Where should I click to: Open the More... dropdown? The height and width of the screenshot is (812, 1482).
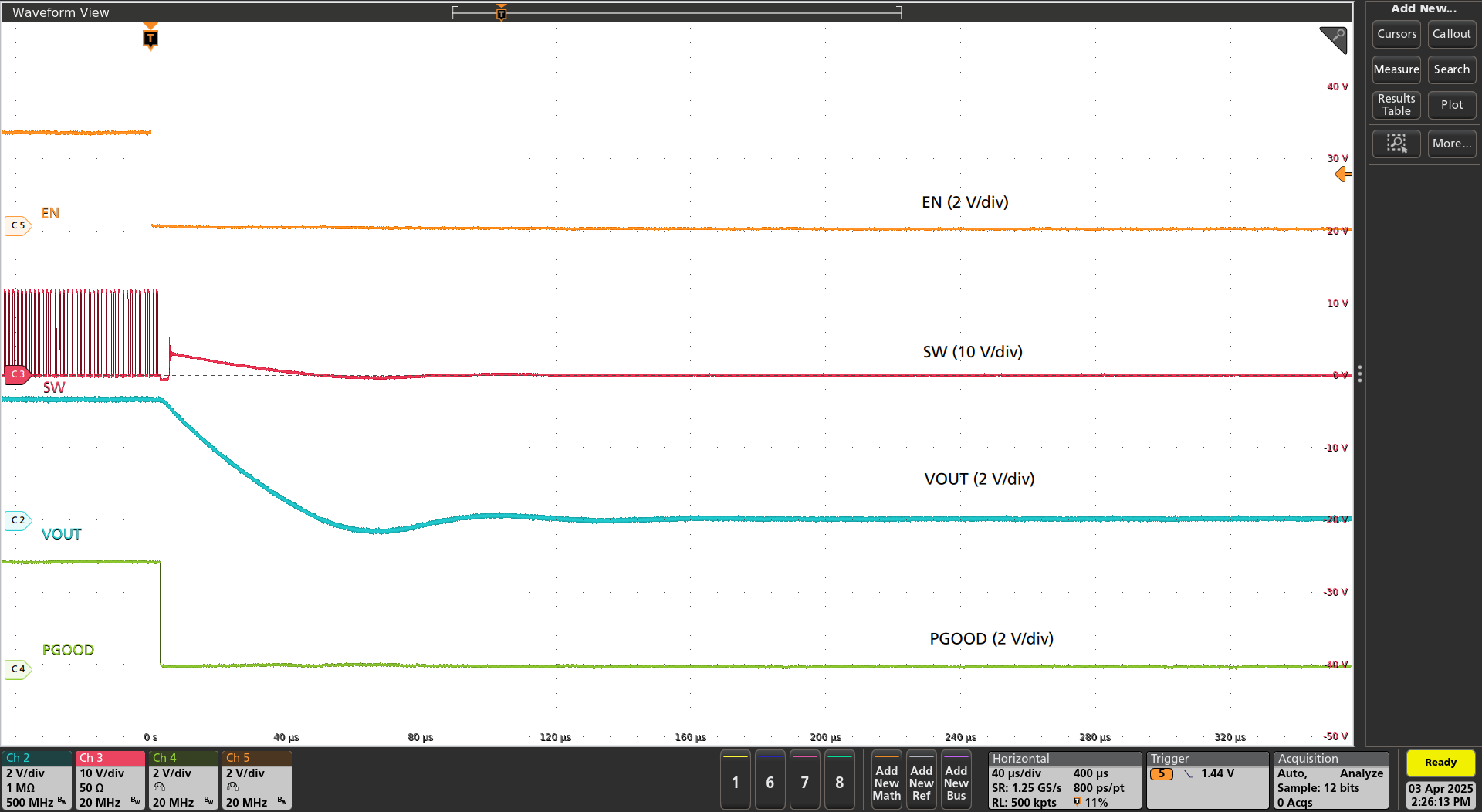[x=1451, y=144]
